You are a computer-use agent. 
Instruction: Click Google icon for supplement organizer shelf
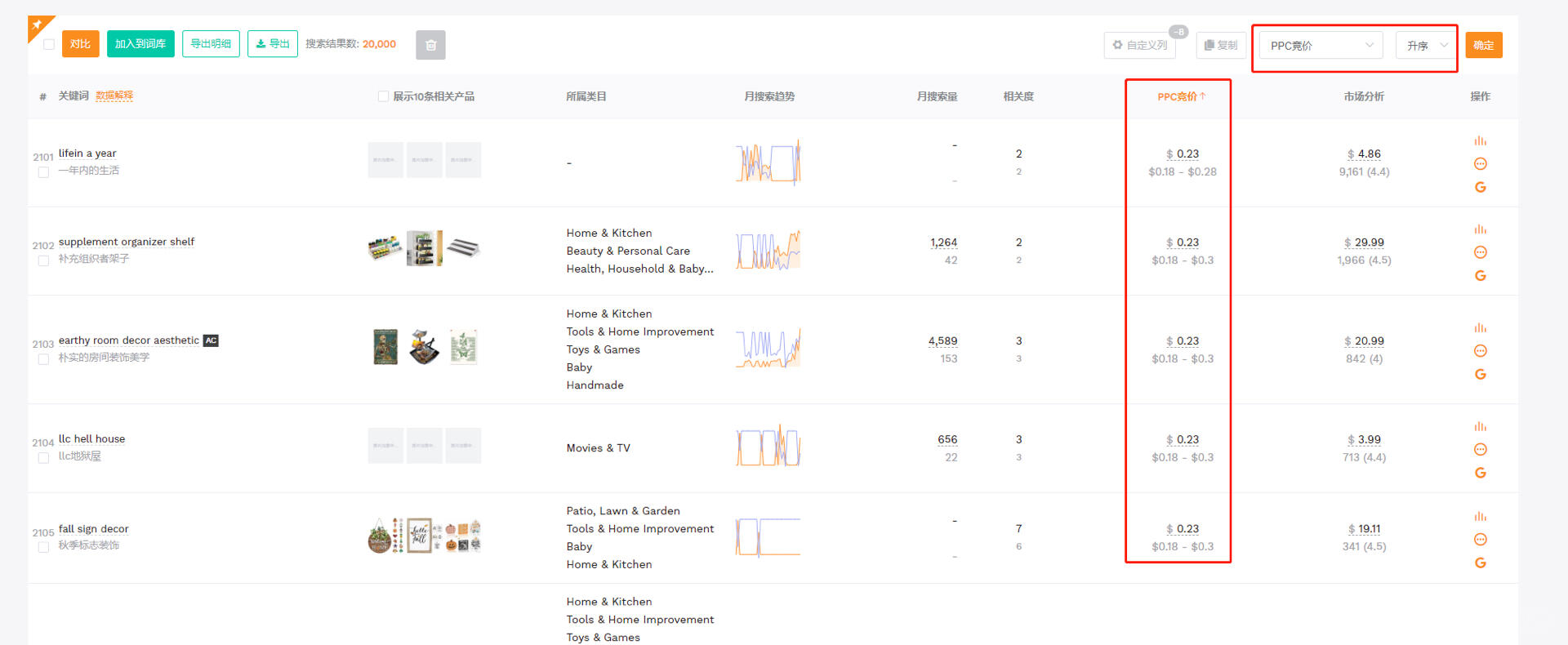(1480, 276)
